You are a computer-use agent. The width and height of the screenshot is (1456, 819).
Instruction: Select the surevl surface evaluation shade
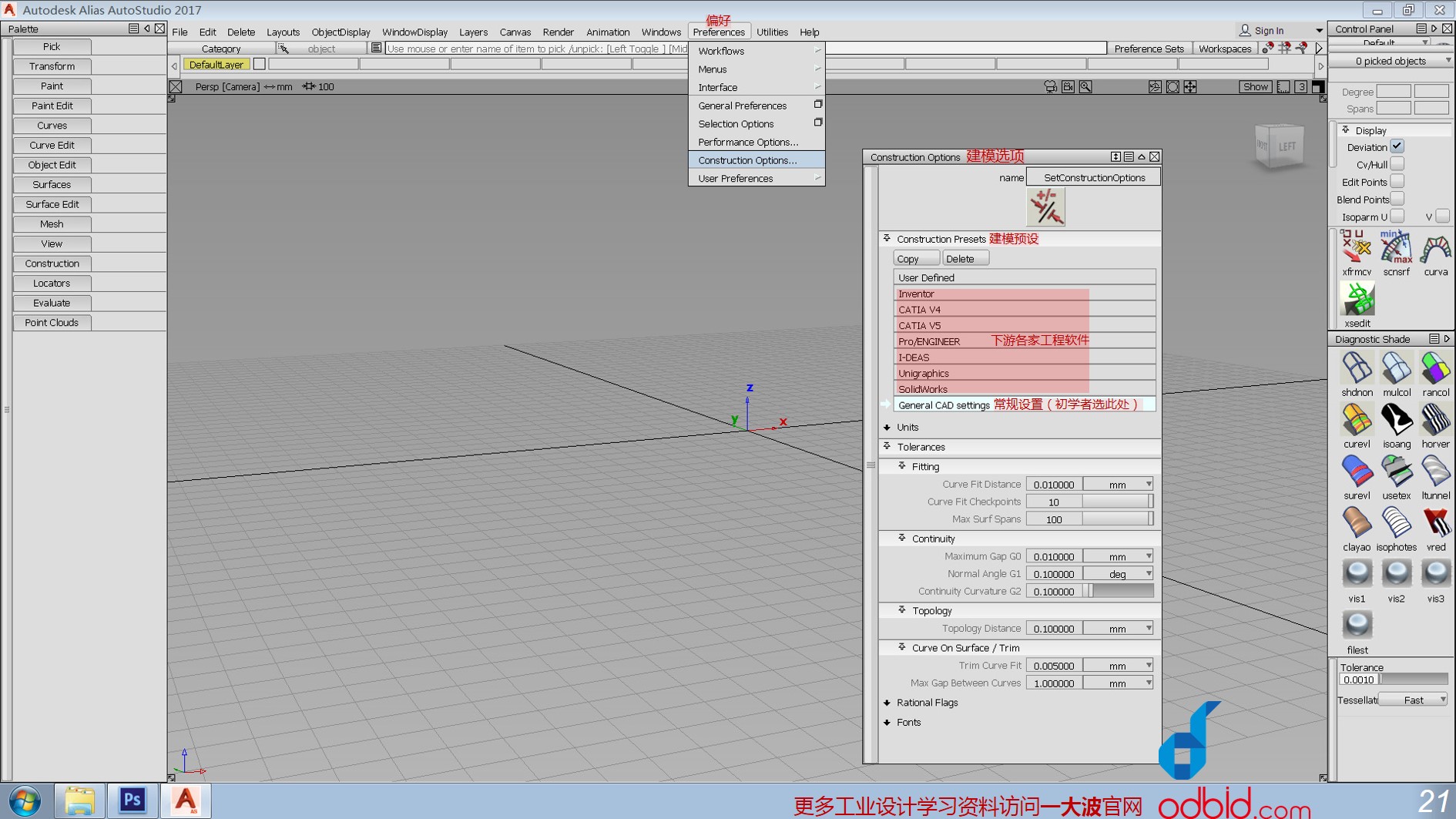1357,472
